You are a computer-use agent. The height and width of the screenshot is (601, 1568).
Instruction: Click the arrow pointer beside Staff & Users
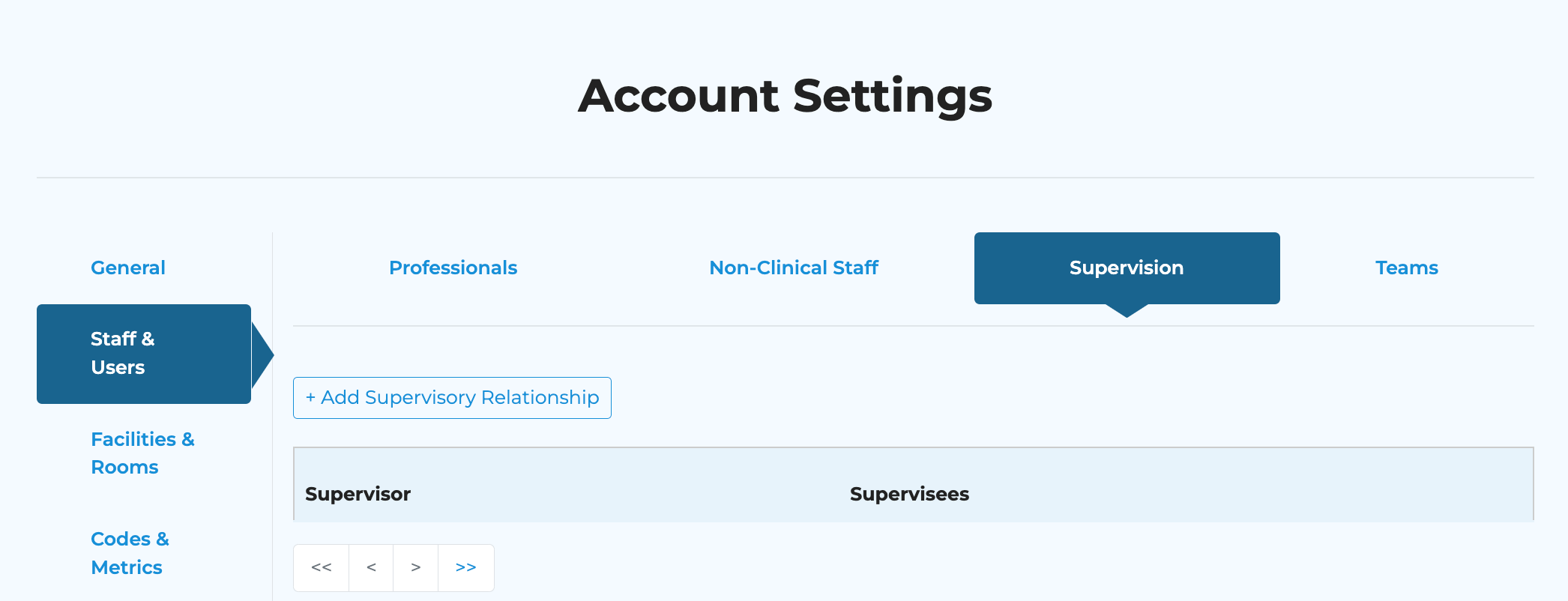[262, 354]
